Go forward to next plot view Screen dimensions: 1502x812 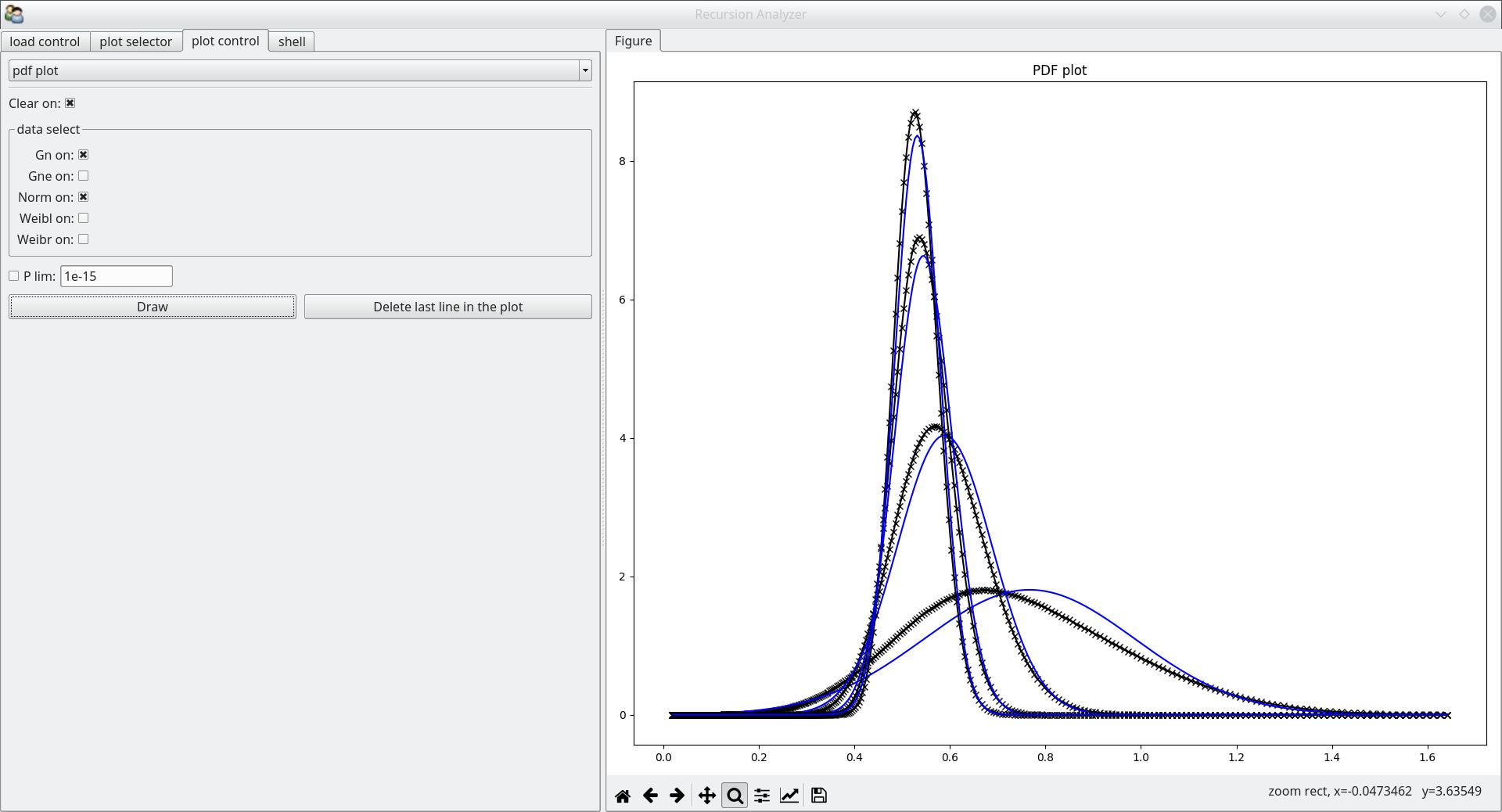point(677,796)
